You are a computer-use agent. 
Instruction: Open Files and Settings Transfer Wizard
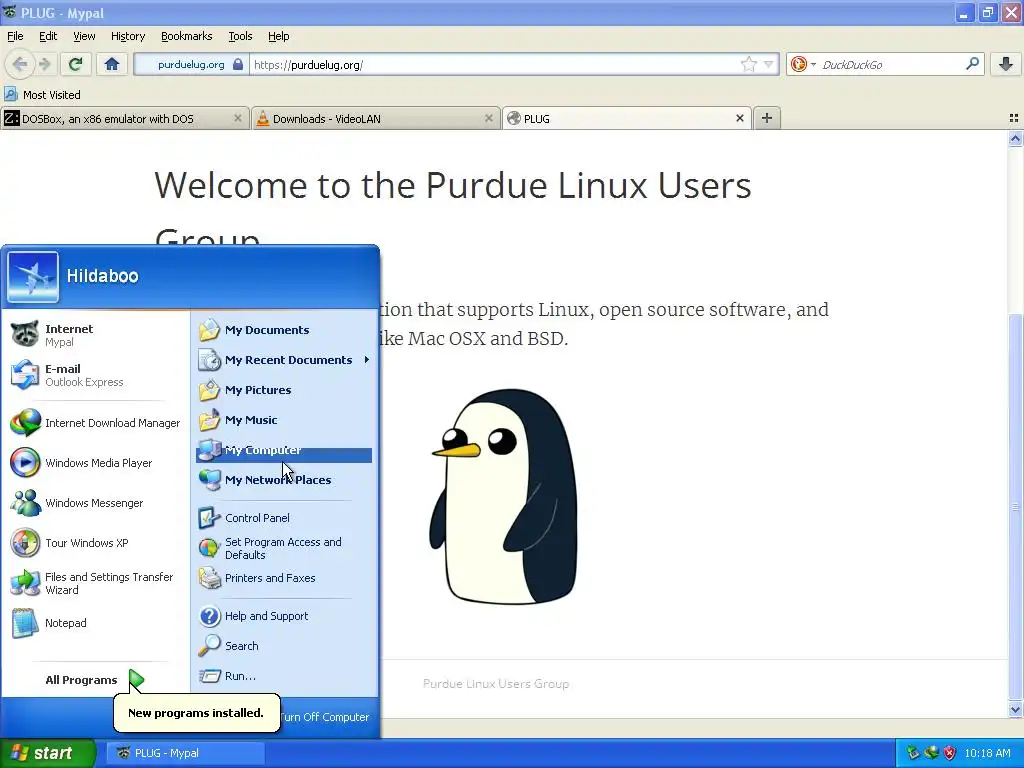95,583
